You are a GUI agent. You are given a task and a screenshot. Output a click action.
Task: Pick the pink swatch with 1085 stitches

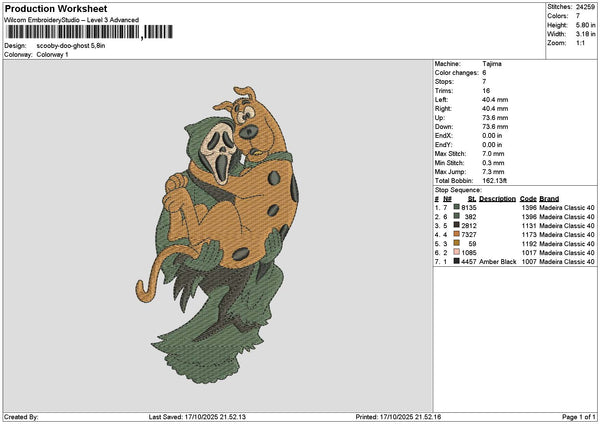(x=457, y=252)
